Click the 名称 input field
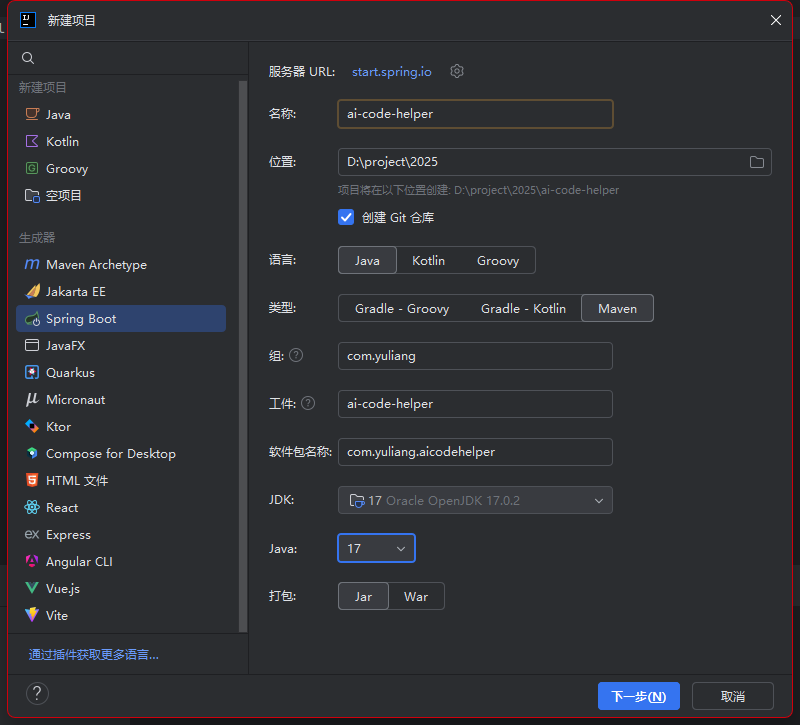The width and height of the screenshot is (800, 725). (x=475, y=114)
